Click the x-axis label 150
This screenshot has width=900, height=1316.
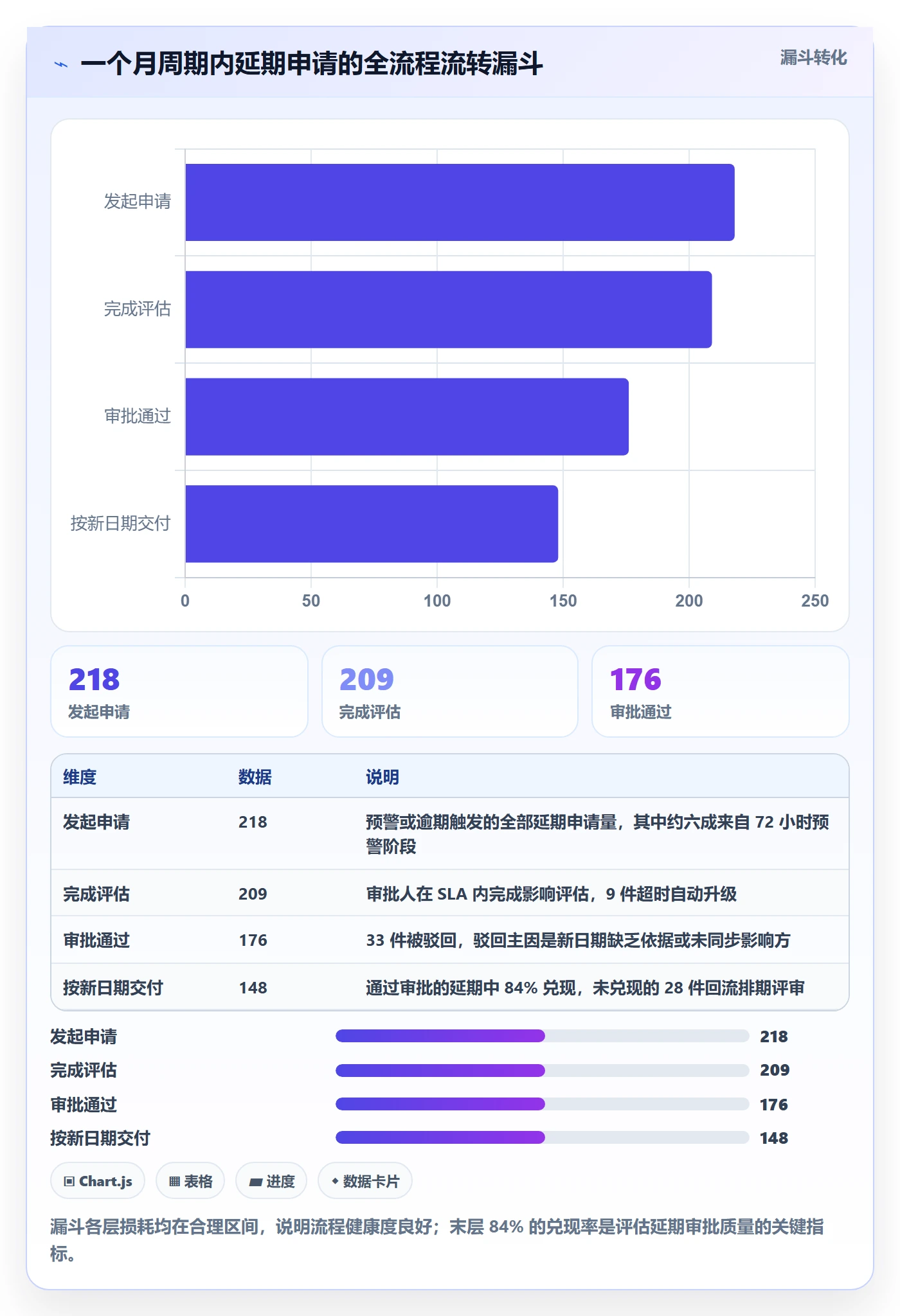pyautogui.click(x=563, y=601)
